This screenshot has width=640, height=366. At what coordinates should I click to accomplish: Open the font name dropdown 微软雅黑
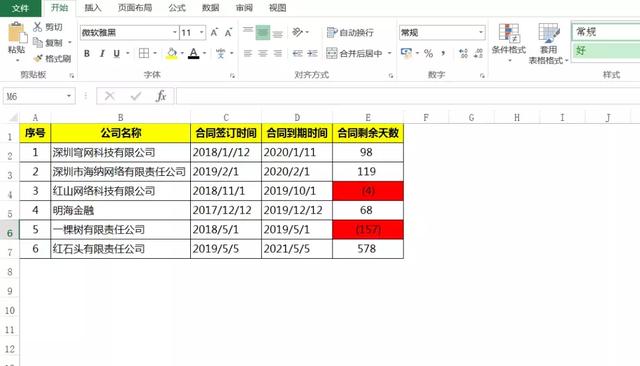click(x=175, y=32)
